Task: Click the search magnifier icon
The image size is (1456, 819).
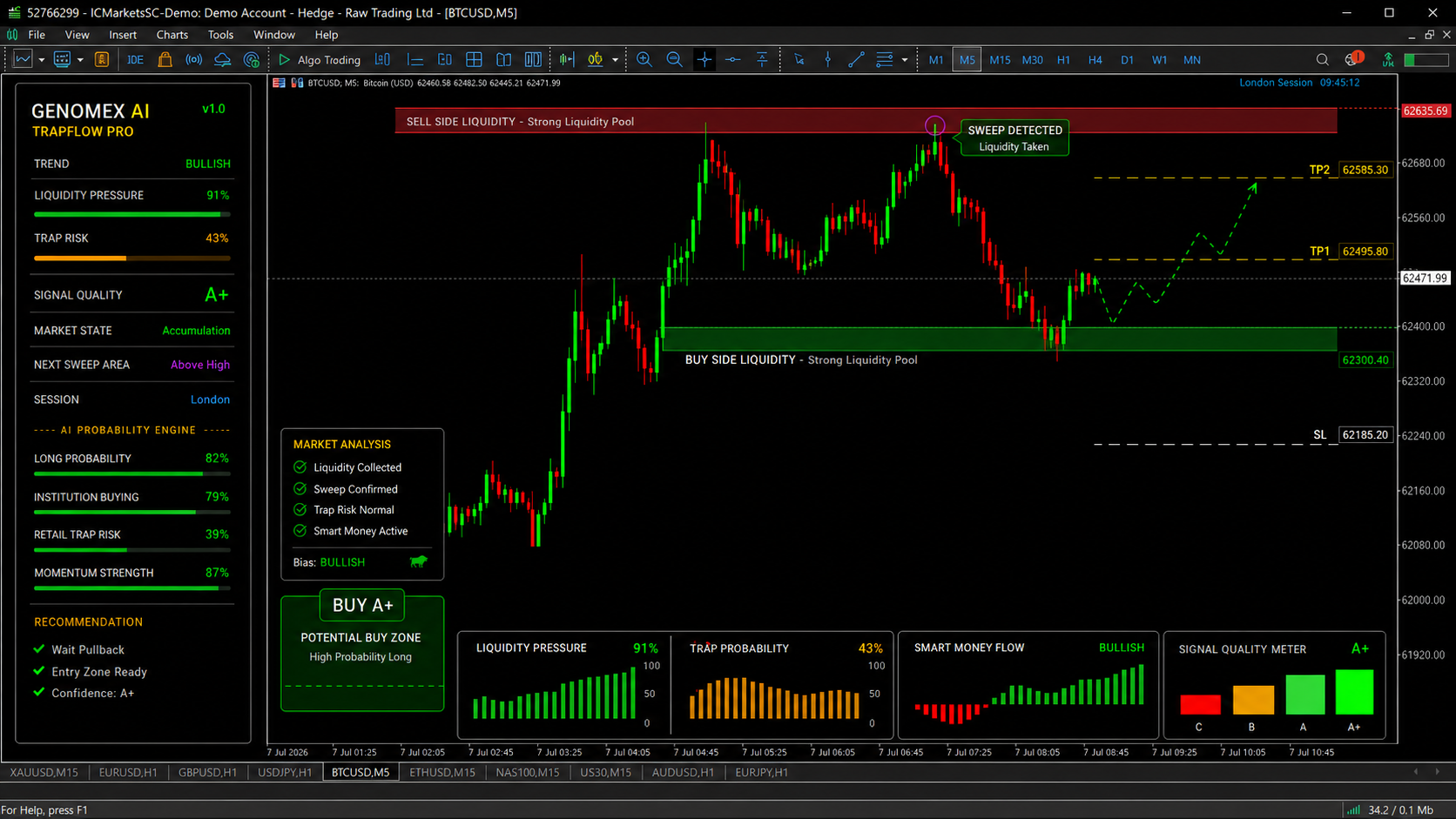Action: pos(1322,59)
